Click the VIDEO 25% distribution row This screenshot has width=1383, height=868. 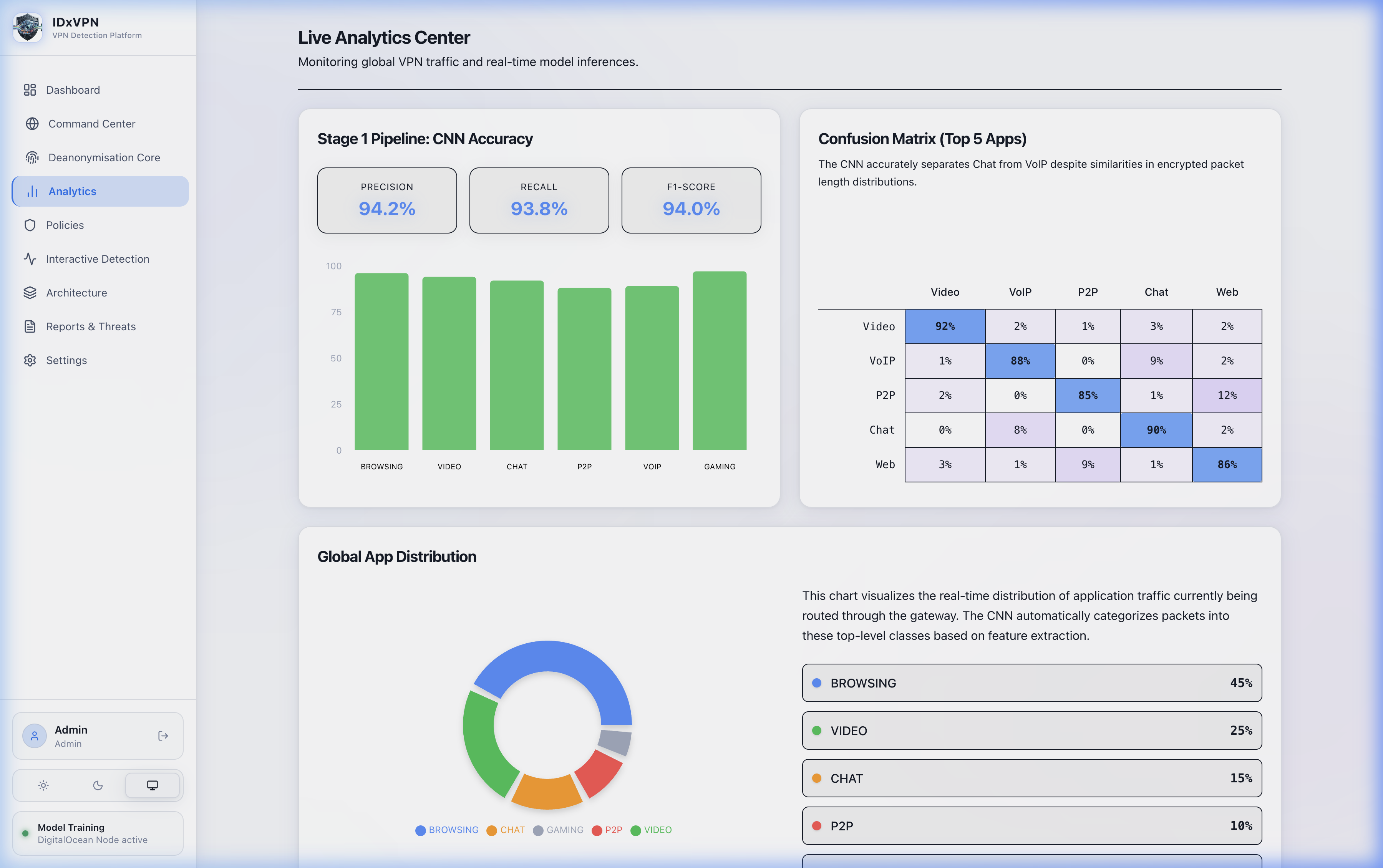(1031, 731)
